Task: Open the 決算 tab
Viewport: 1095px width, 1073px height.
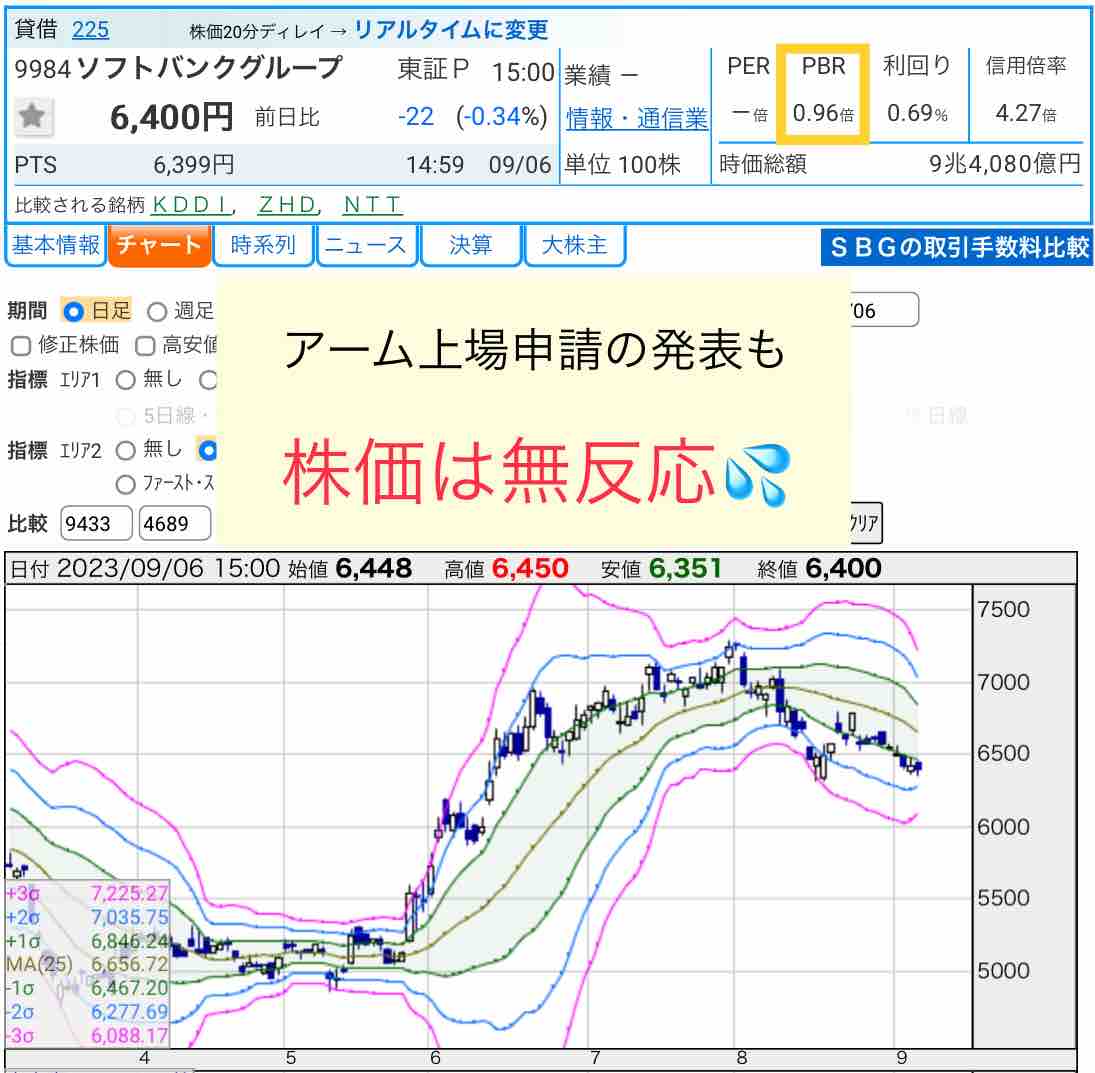Action: pos(471,245)
